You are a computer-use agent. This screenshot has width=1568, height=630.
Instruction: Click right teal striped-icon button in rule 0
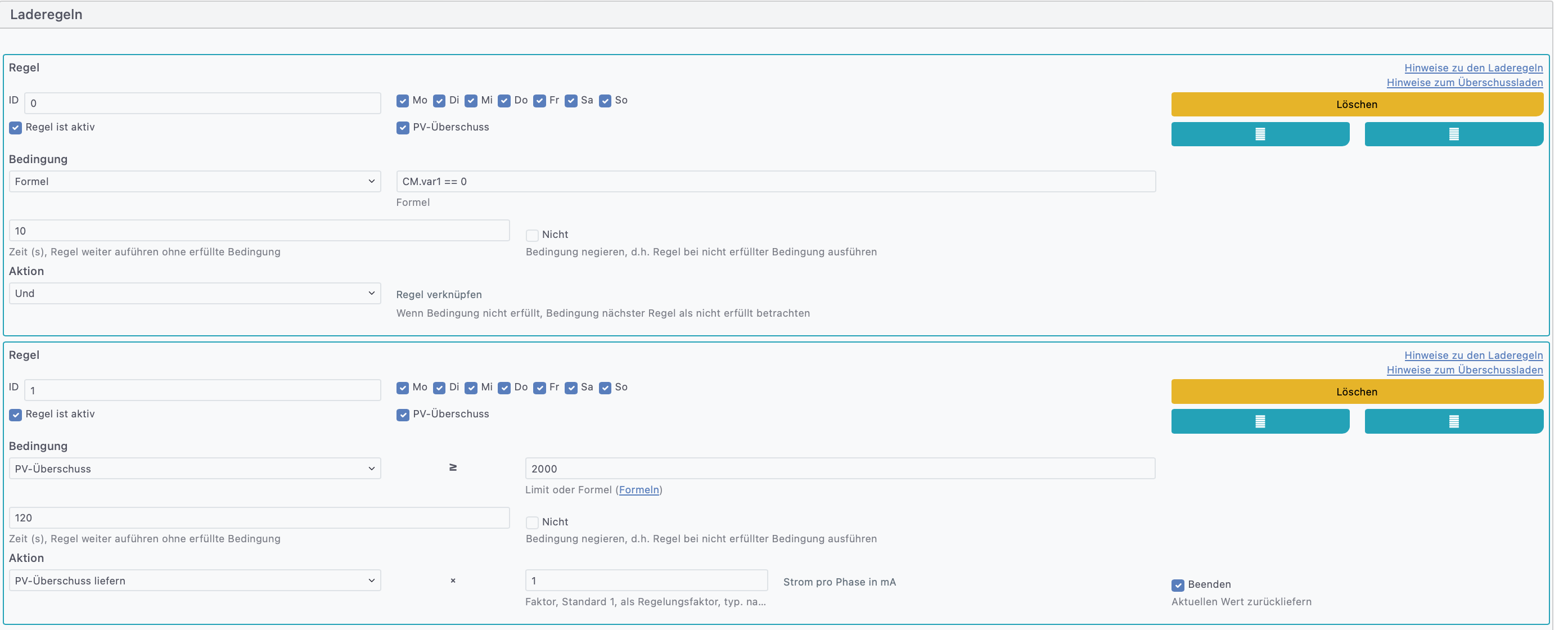(x=1454, y=134)
